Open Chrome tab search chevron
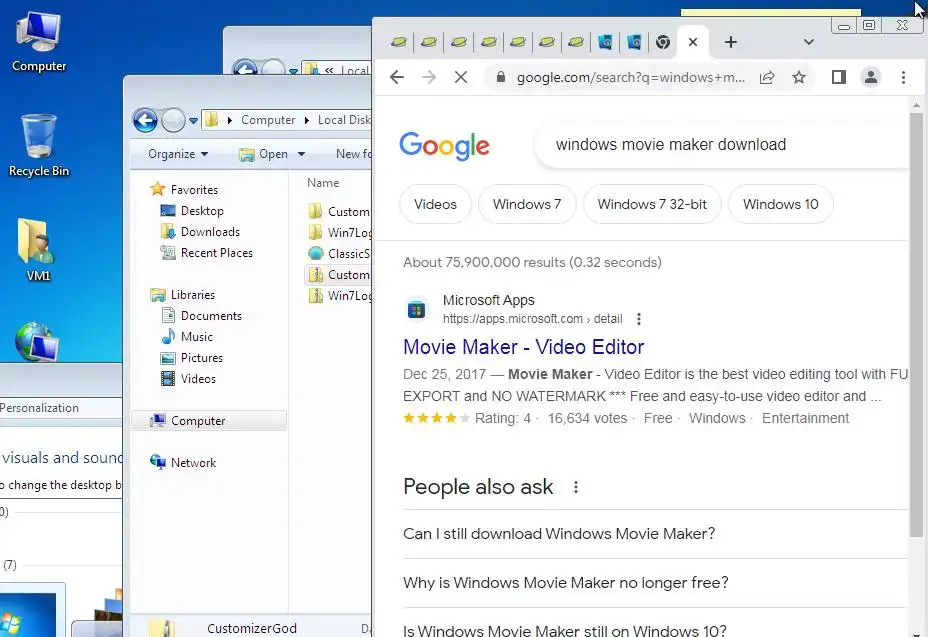This screenshot has height=637, width=928. (809, 42)
